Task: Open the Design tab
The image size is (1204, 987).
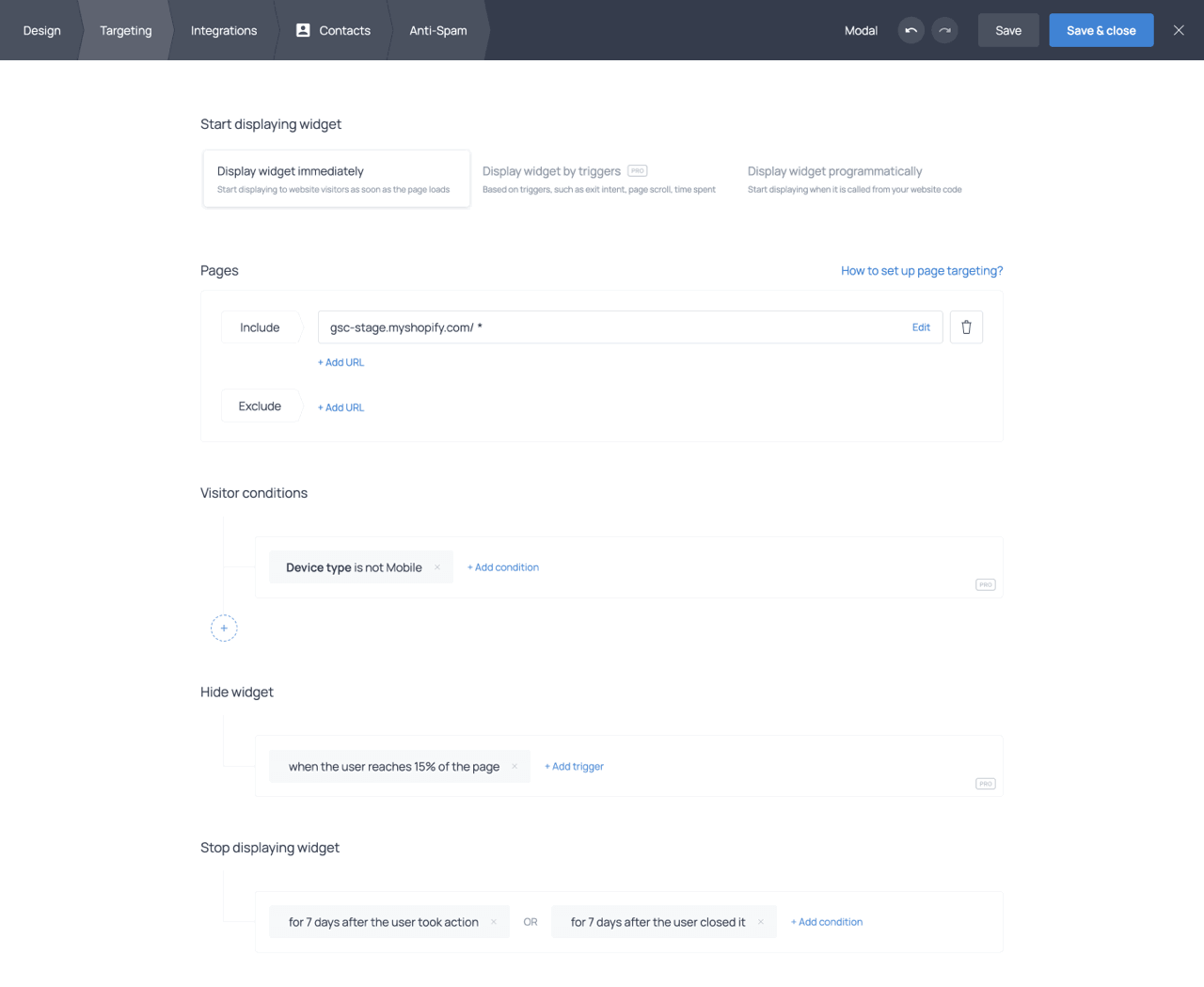Action: coord(42,30)
